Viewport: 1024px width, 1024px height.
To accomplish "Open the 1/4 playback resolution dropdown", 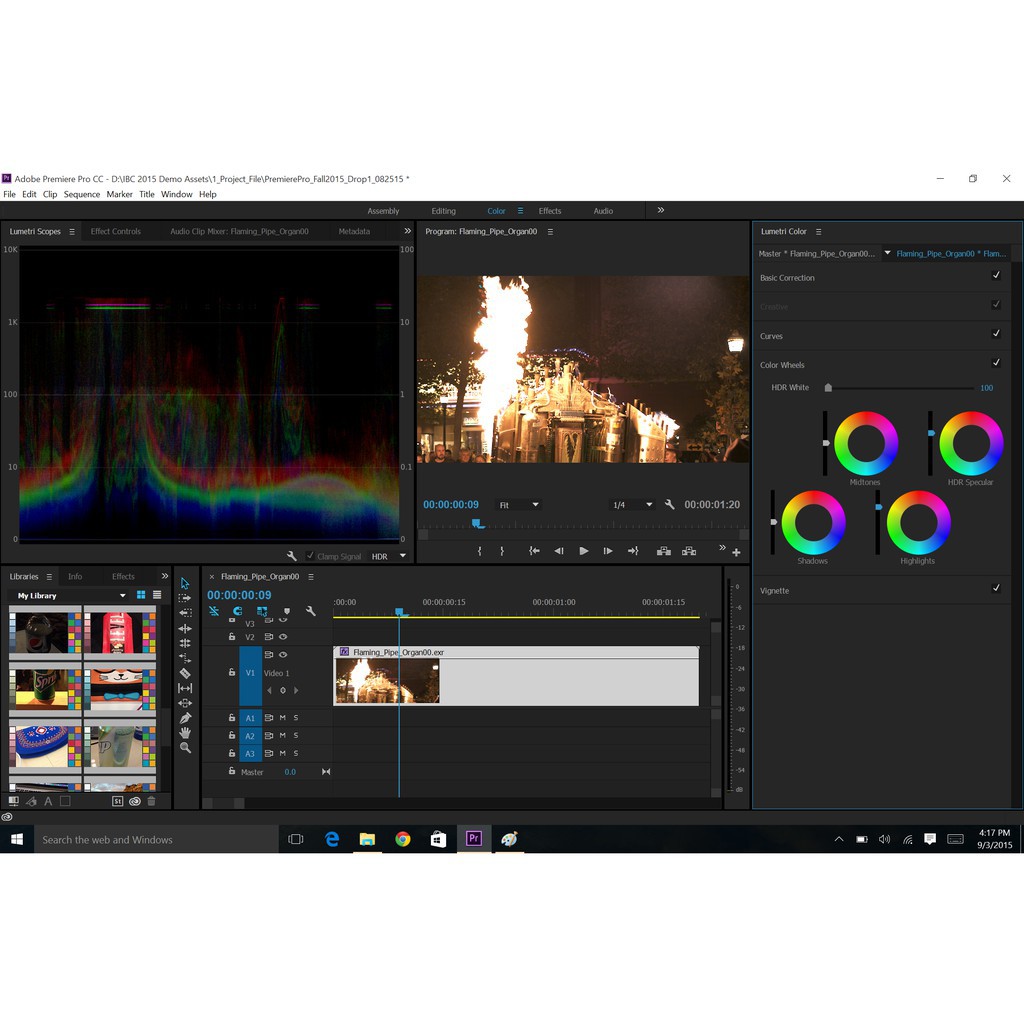I will 632,505.
